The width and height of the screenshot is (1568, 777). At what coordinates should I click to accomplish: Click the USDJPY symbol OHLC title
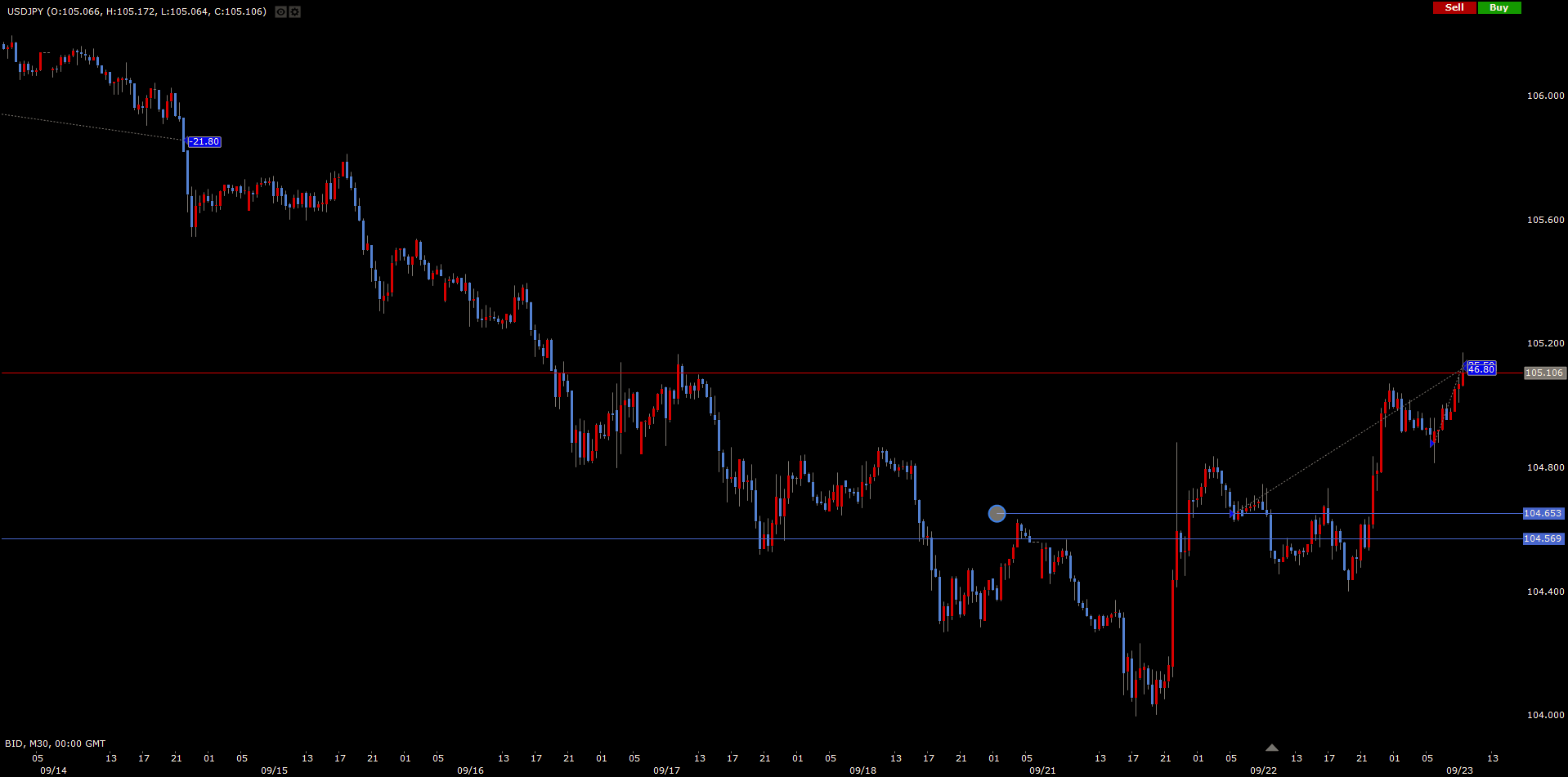[136, 11]
